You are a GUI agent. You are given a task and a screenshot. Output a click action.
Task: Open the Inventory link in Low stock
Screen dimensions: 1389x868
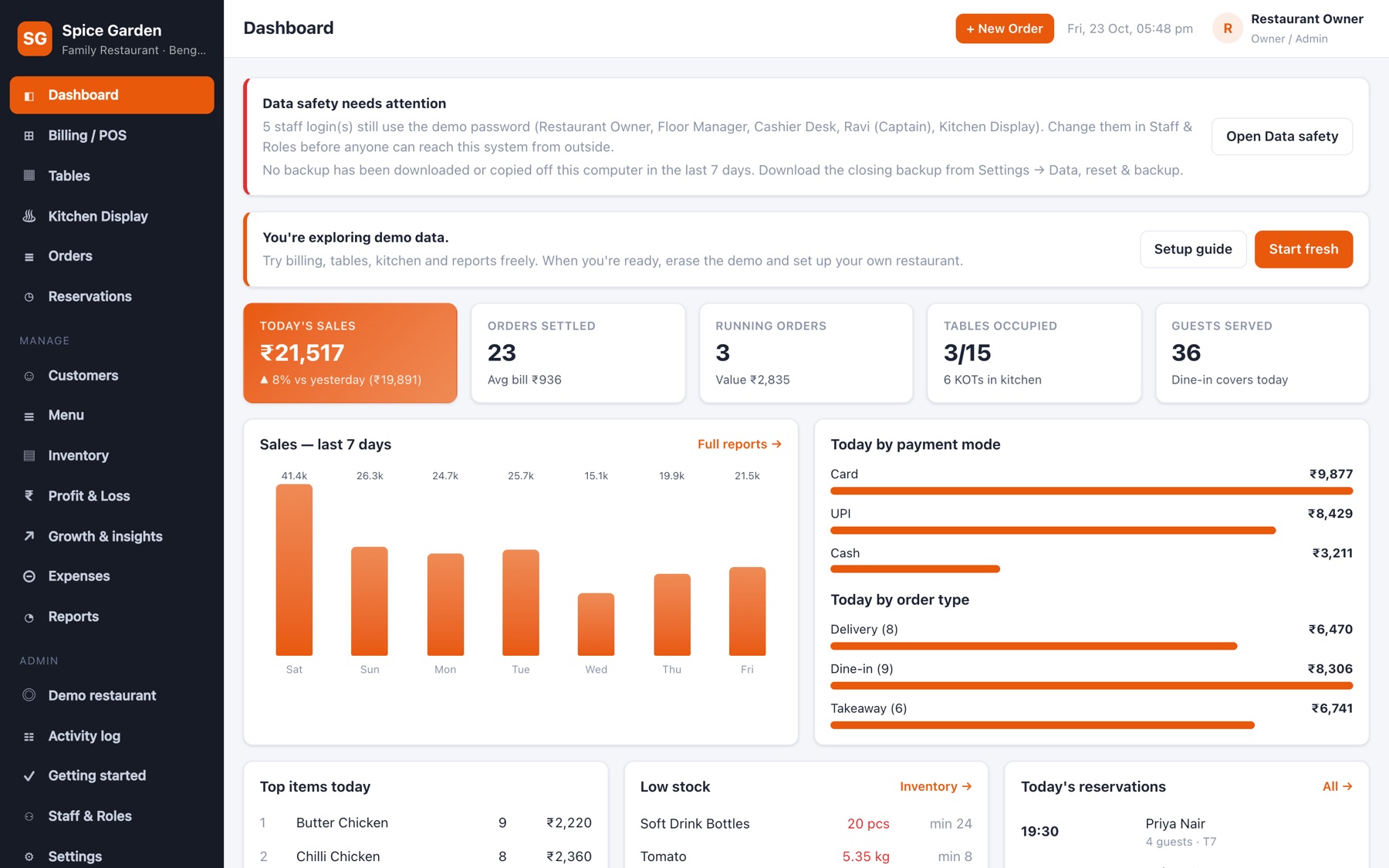point(935,786)
